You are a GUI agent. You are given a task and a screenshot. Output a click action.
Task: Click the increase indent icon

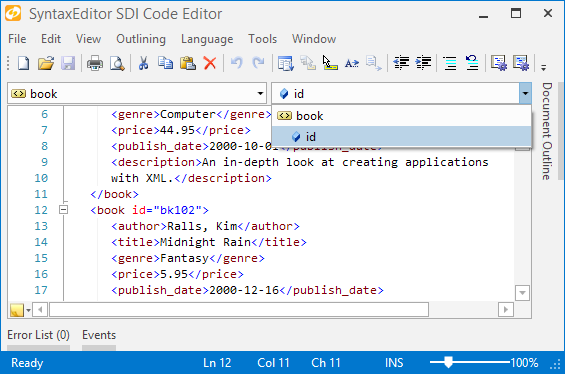tap(423, 63)
